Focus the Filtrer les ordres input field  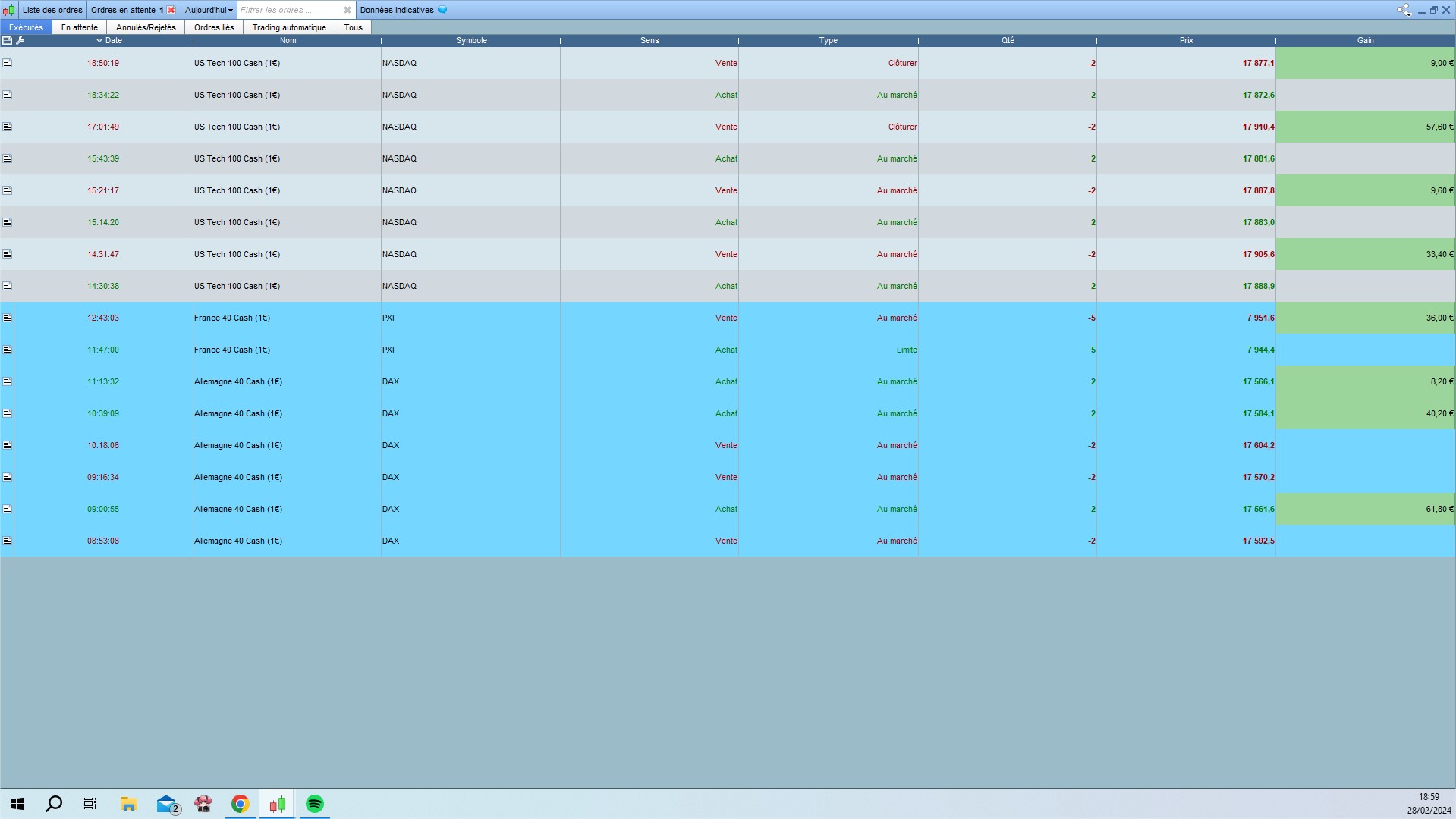[290, 10]
